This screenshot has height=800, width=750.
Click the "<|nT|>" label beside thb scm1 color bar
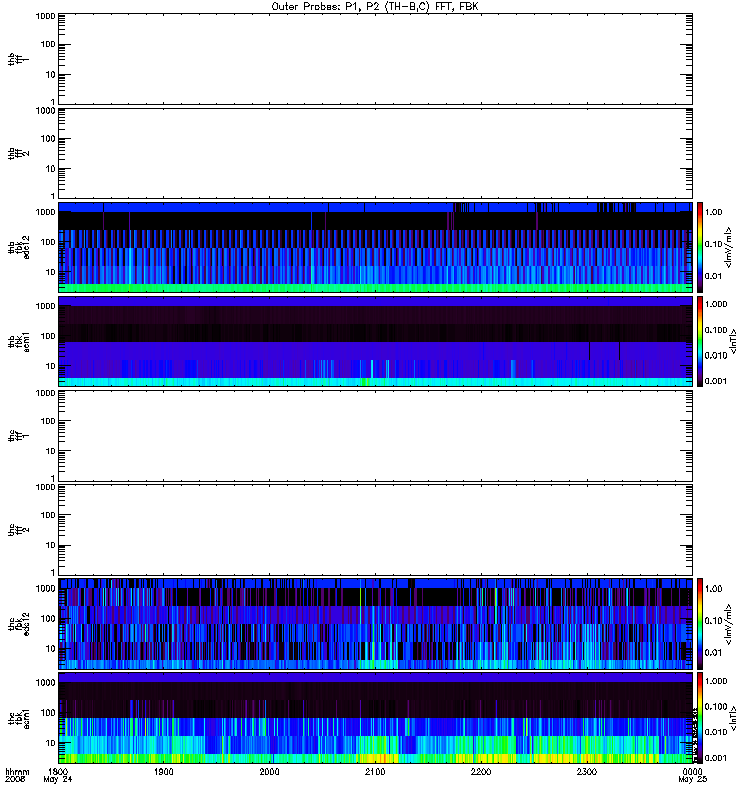pyautogui.click(x=733, y=342)
